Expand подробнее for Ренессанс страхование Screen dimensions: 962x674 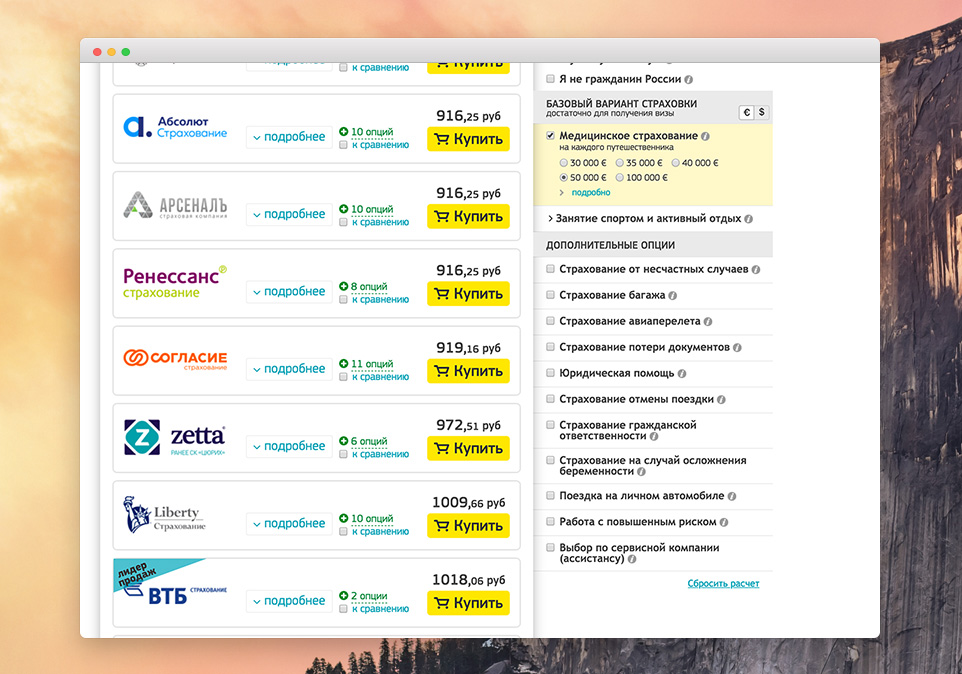[x=289, y=292]
